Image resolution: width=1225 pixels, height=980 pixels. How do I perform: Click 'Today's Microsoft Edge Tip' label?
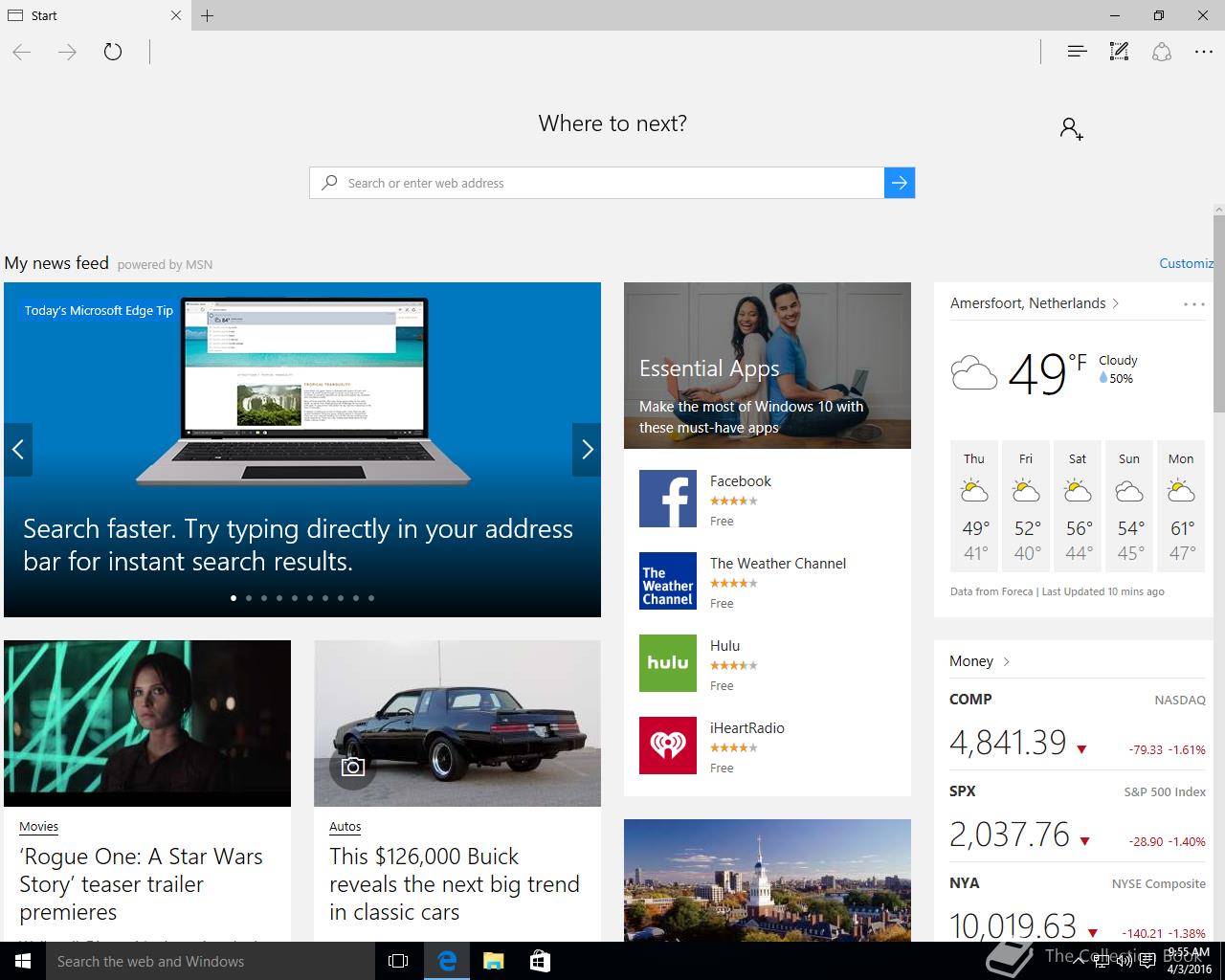pos(99,310)
